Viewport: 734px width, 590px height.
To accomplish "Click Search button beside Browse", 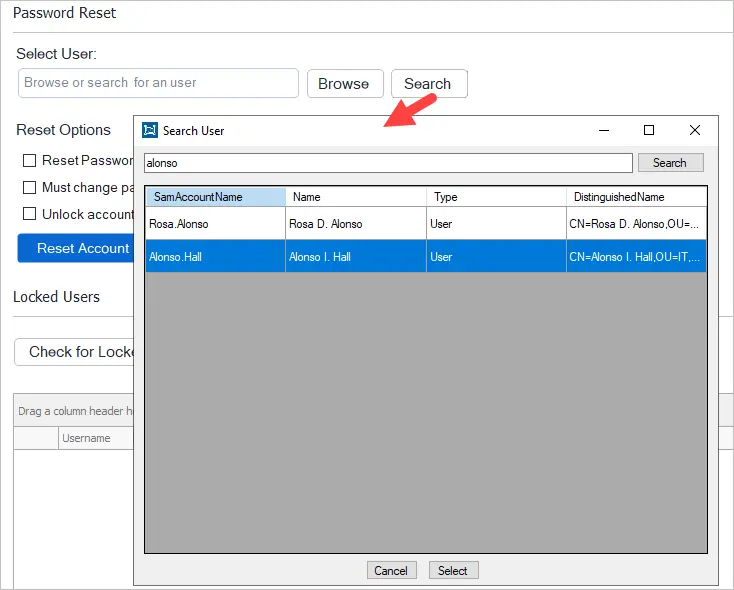I will [x=429, y=83].
